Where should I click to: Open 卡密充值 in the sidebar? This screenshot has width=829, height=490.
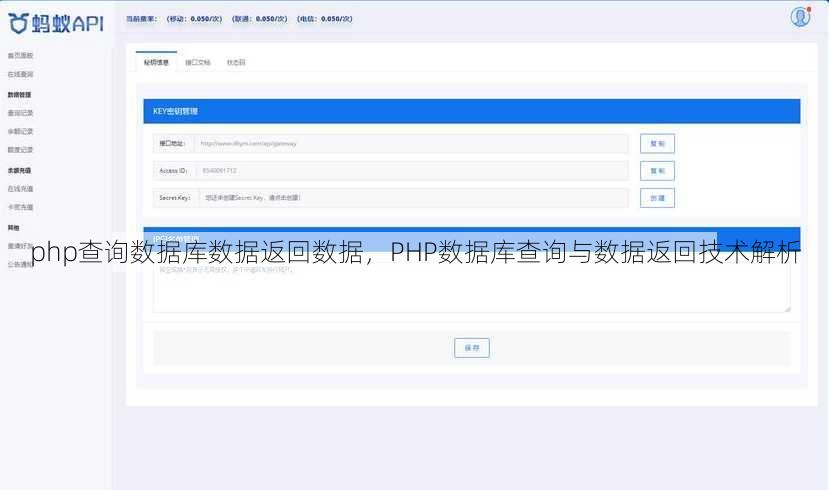click(21, 207)
